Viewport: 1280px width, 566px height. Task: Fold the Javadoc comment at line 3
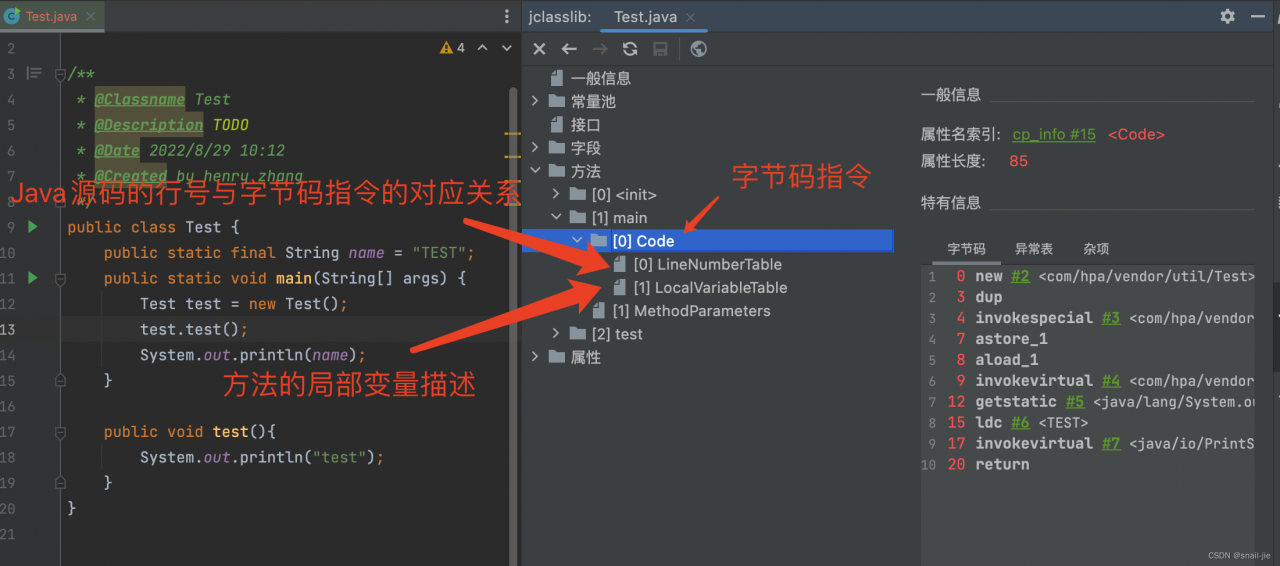click(61, 74)
